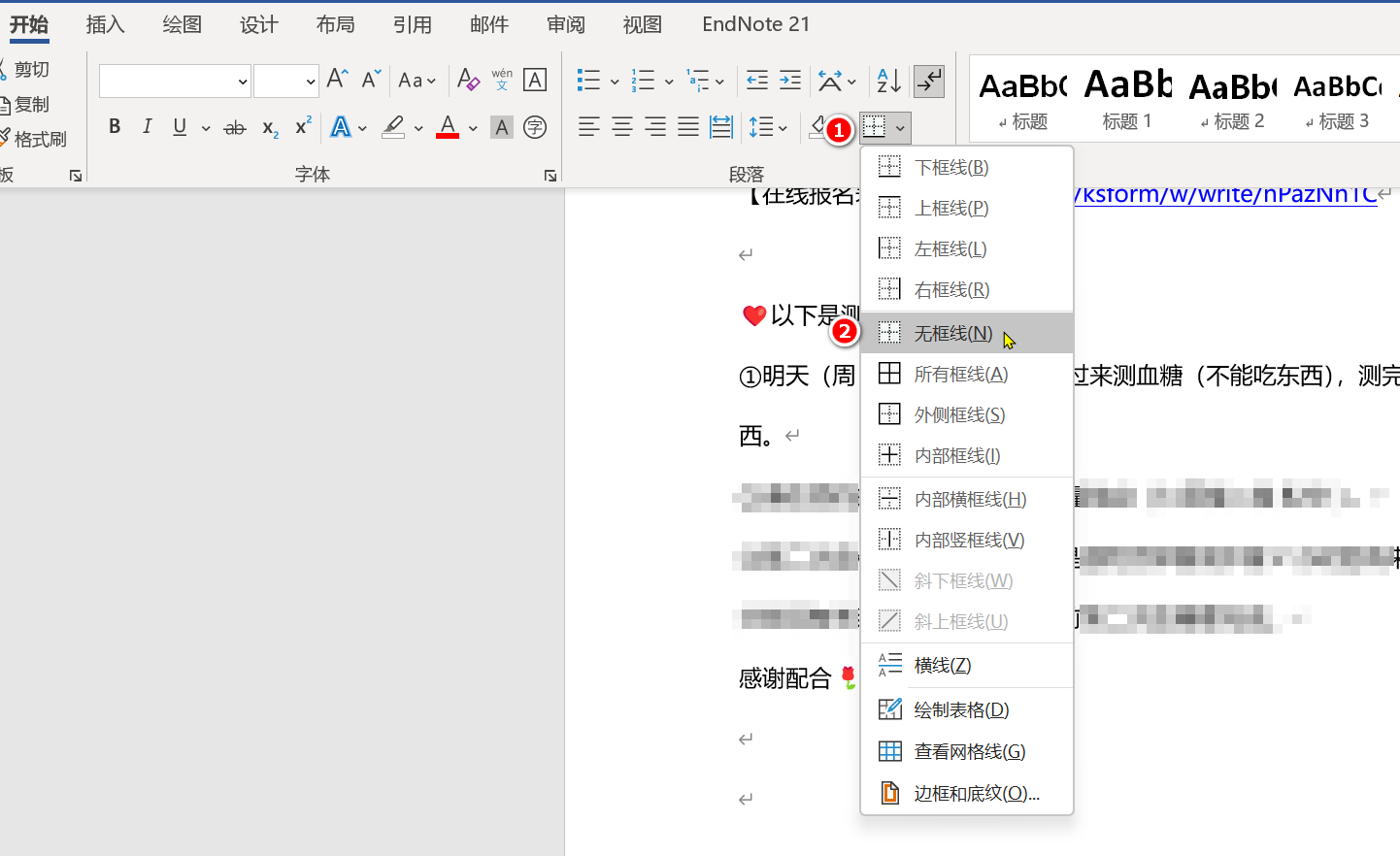Select 无框线(N) from borders menu
This screenshot has height=856, width=1400.
[952, 333]
